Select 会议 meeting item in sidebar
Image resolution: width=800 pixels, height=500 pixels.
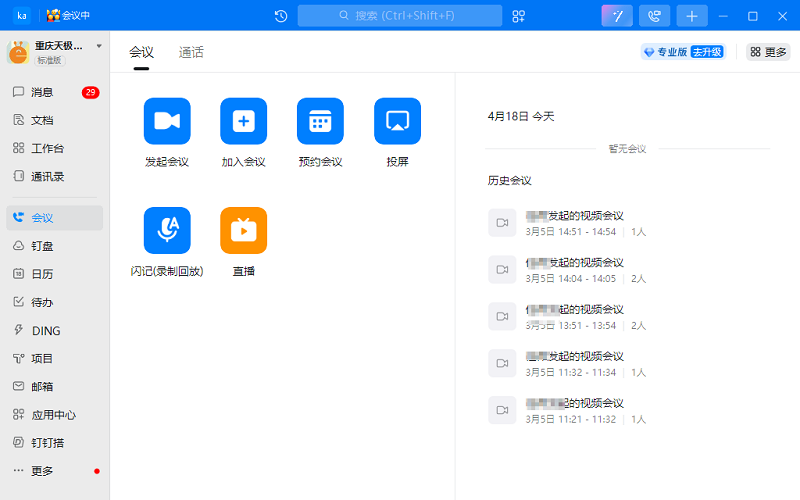[55, 218]
